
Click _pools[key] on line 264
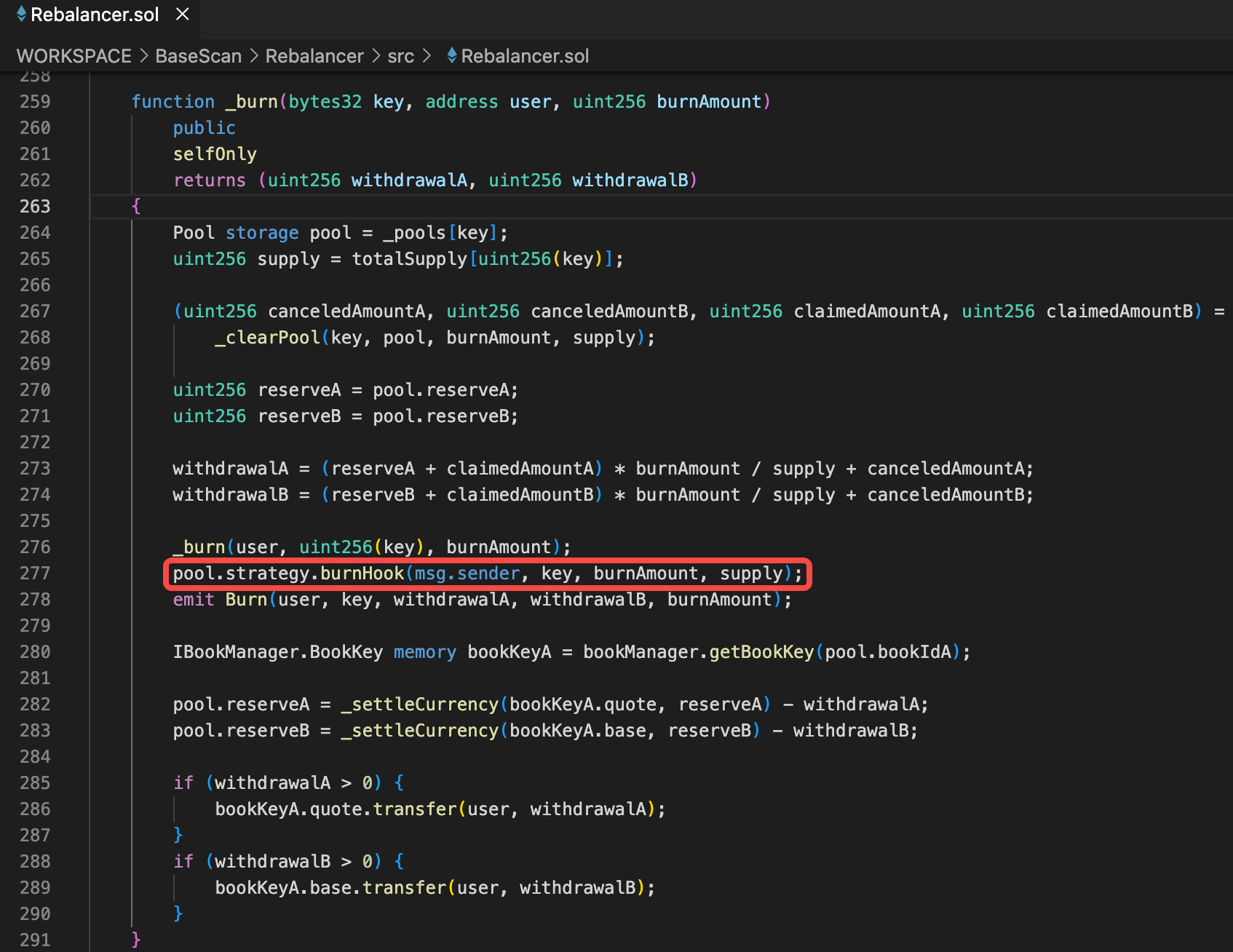440,233
